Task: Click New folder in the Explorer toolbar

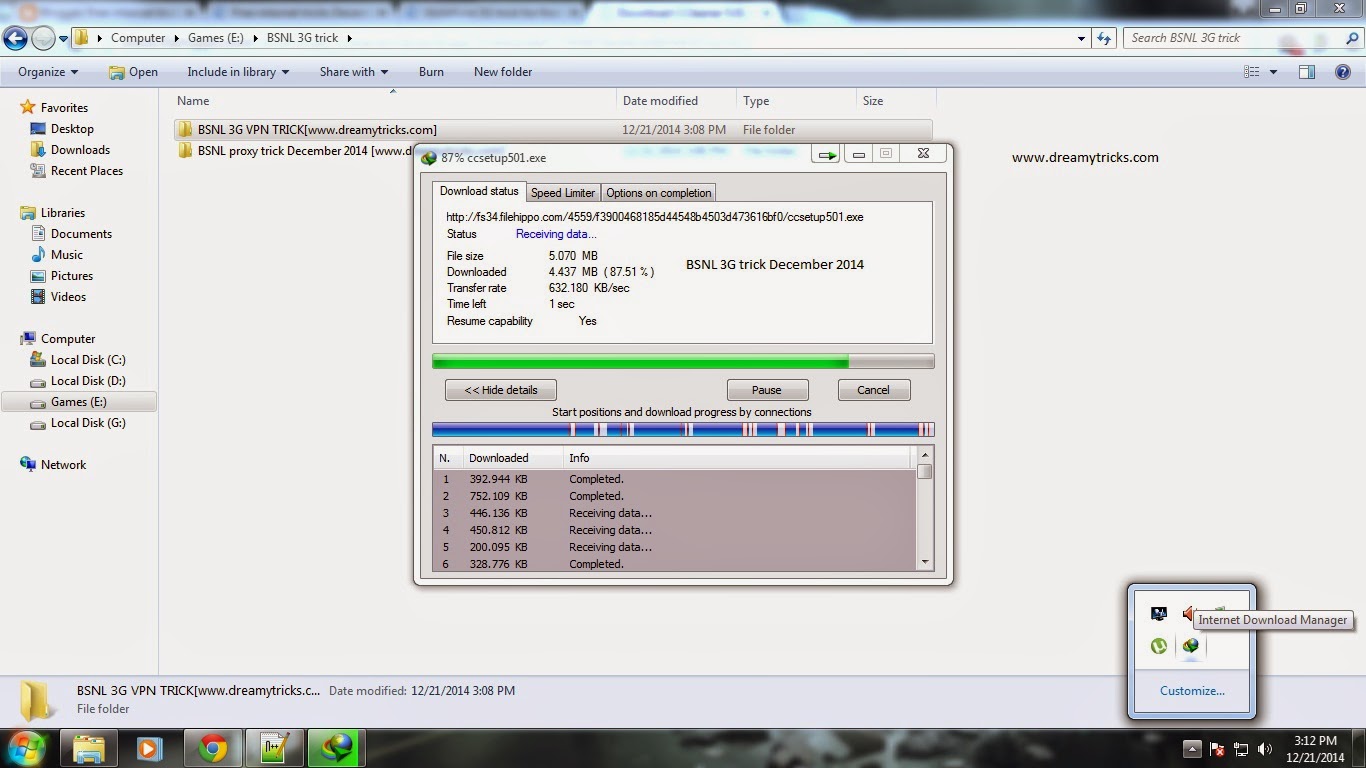Action: tap(503, 72)
